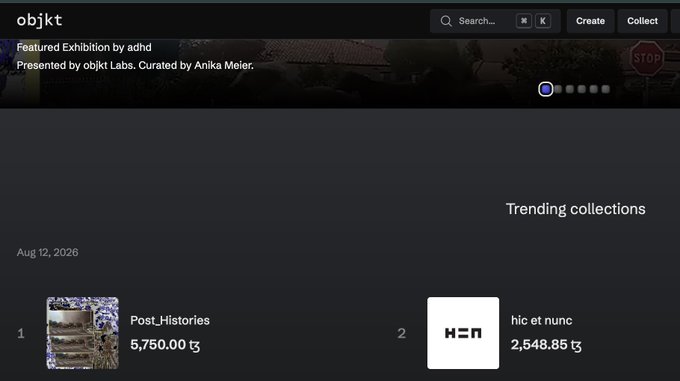Click rank number 1 beside Post_Histories
680x381 pixels.
(x=21, y=333)
